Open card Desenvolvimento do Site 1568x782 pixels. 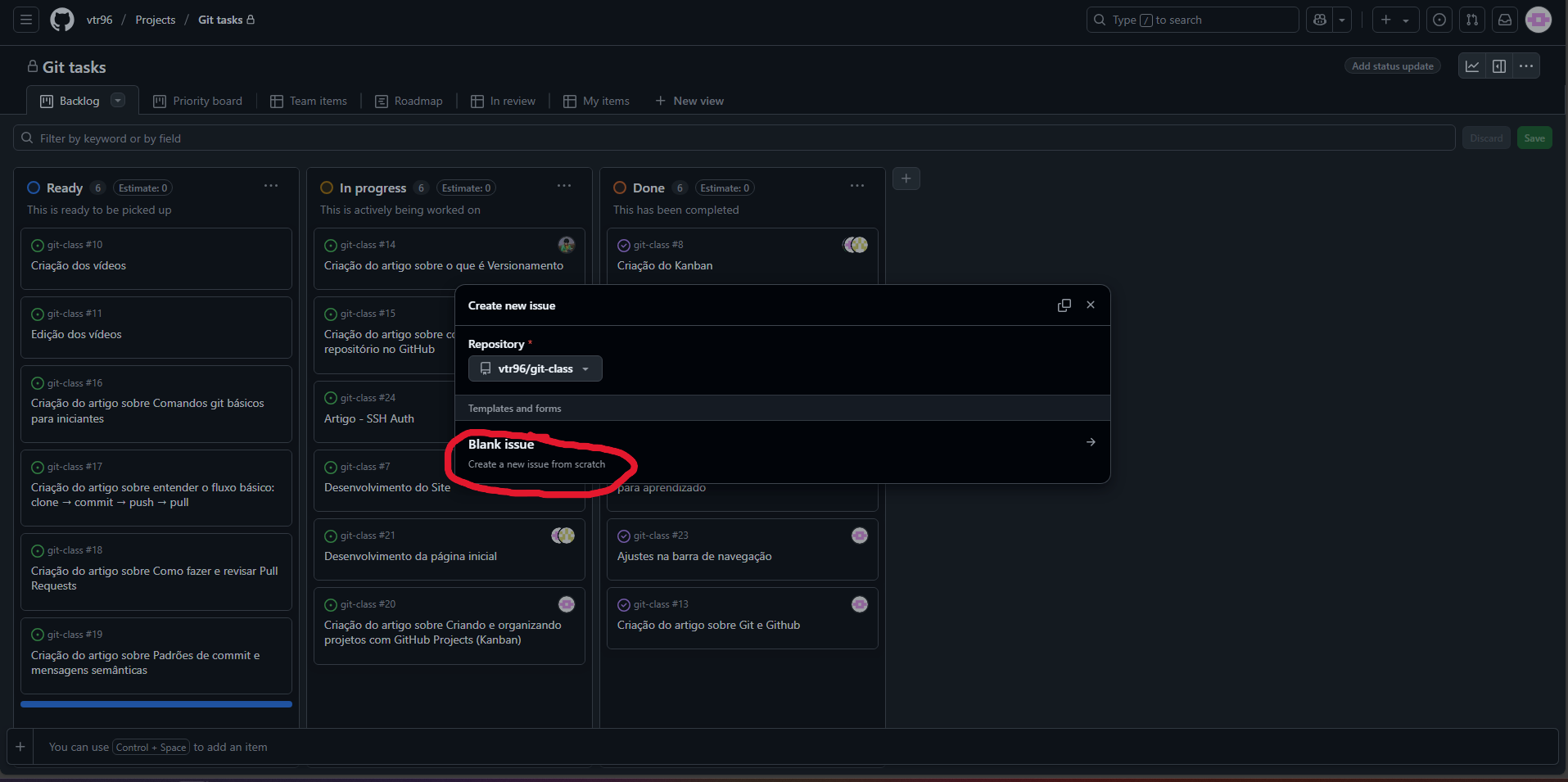[387, 487]
